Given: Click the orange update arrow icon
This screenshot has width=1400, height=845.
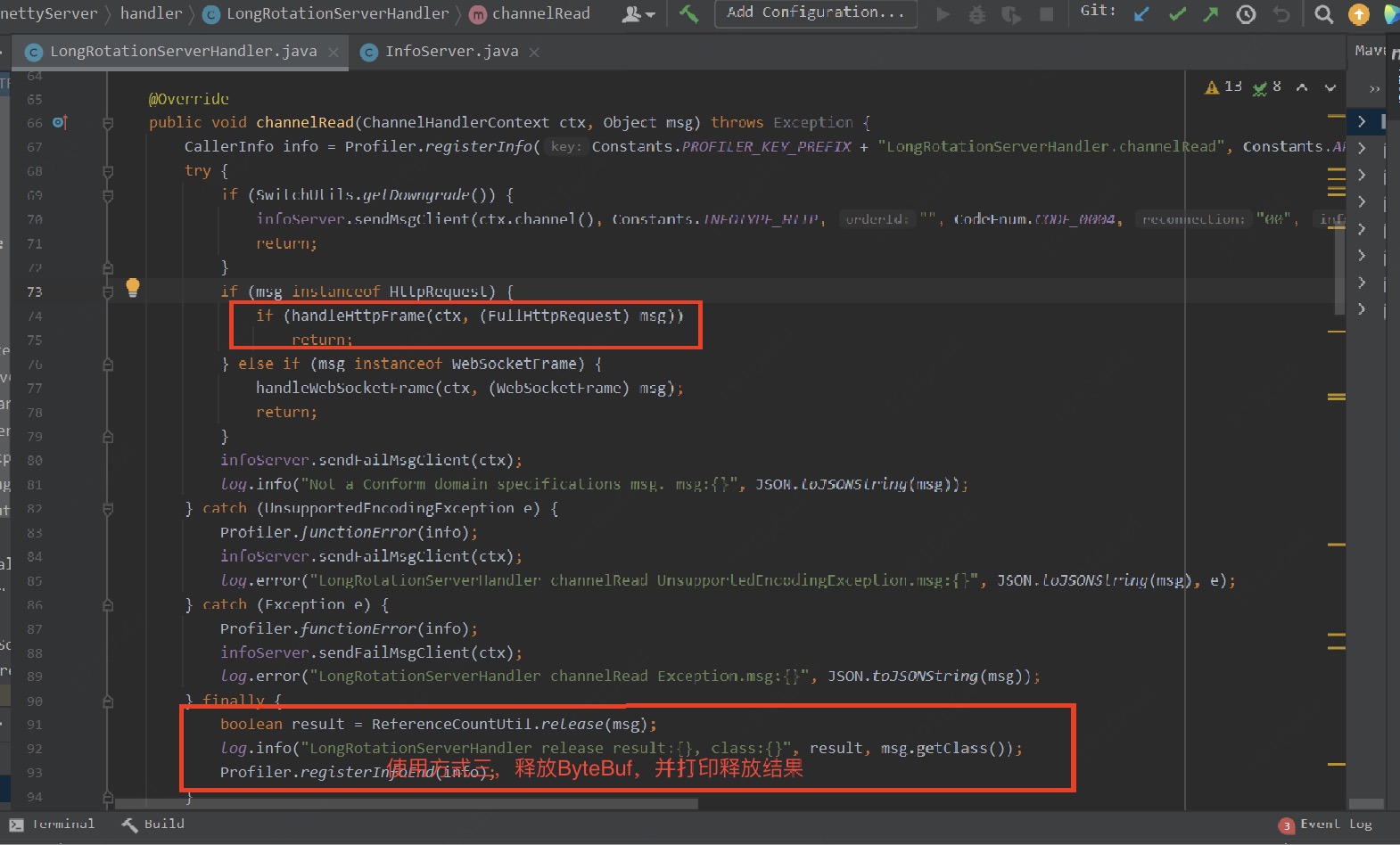Looking at the screenshot, I should coord(1358,14).
